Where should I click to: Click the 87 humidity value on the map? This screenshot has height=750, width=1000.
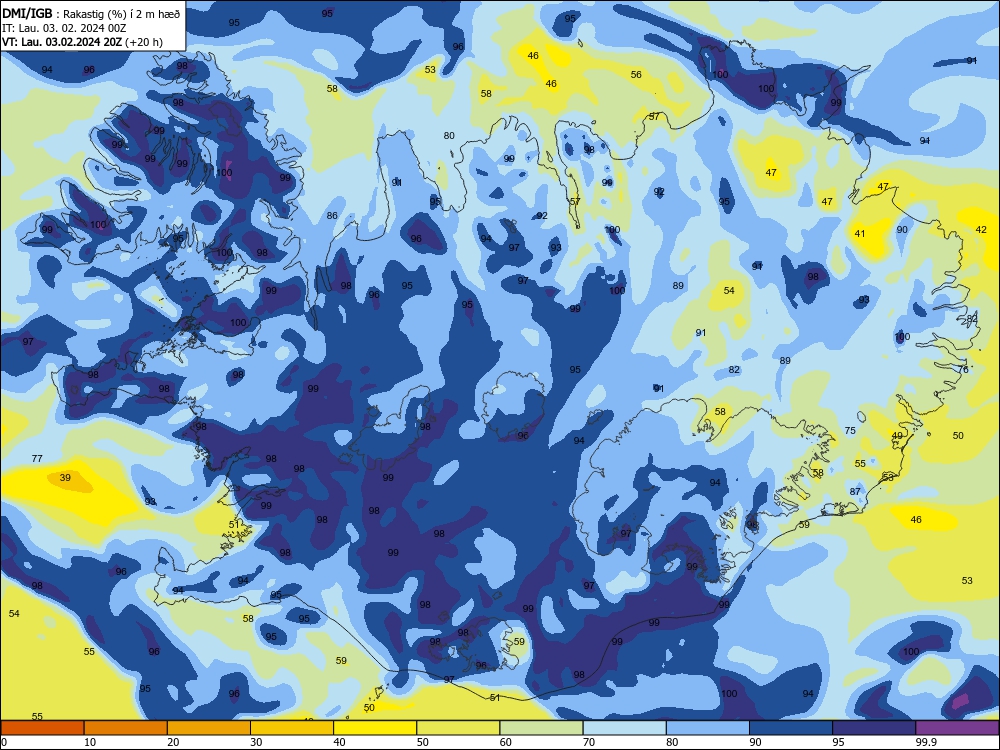click(855, 491)
